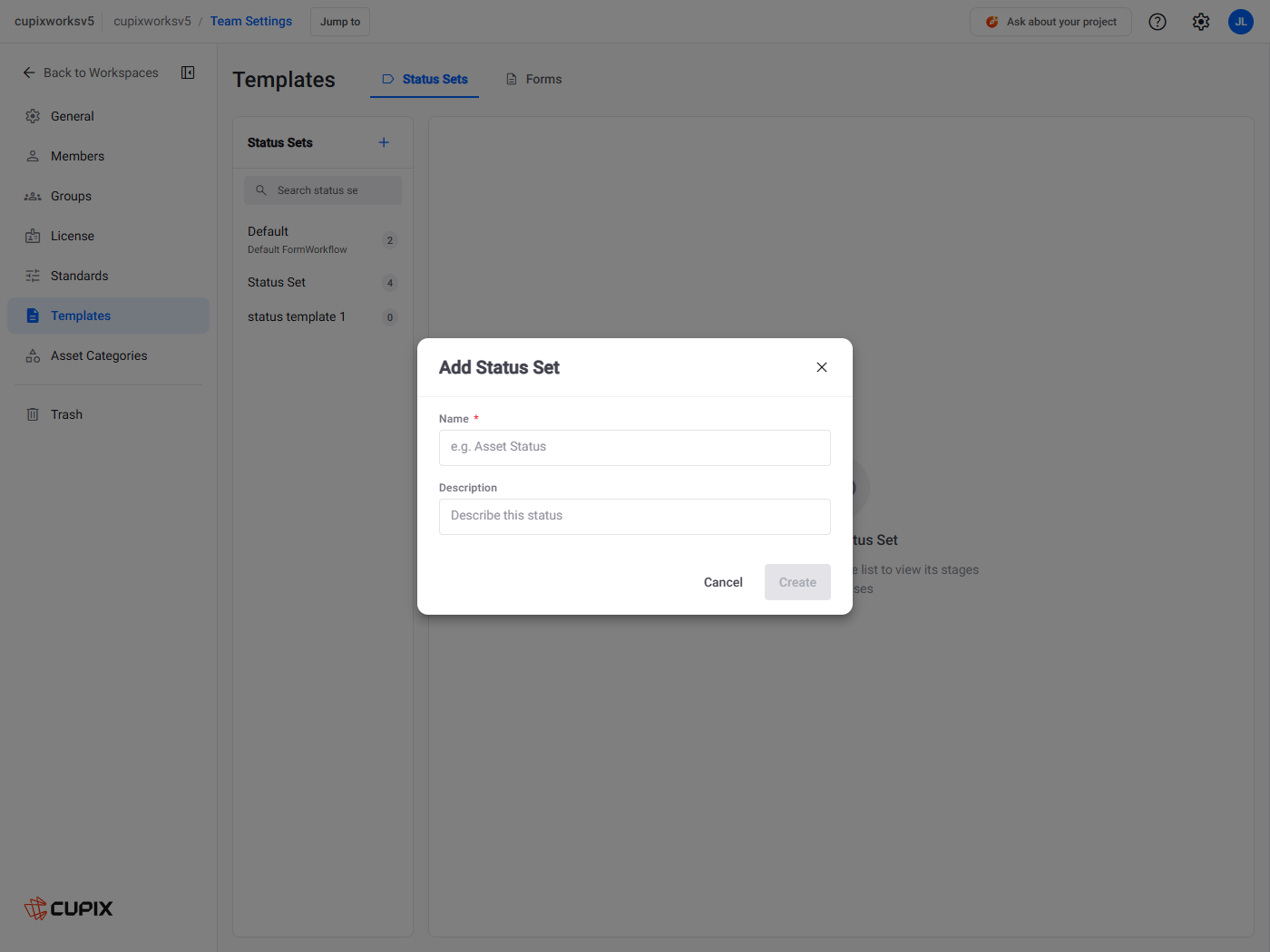Open the JL user avatar menu

(1241, 22)
